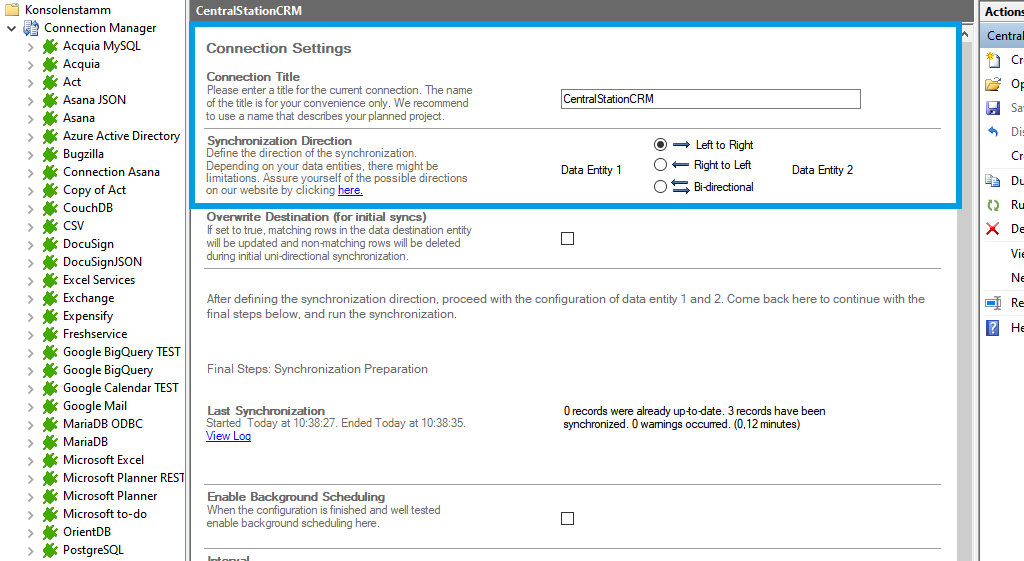Click the green run arrows icon
The width and height of the screenshot is (1024, 561).
point(993,205)
